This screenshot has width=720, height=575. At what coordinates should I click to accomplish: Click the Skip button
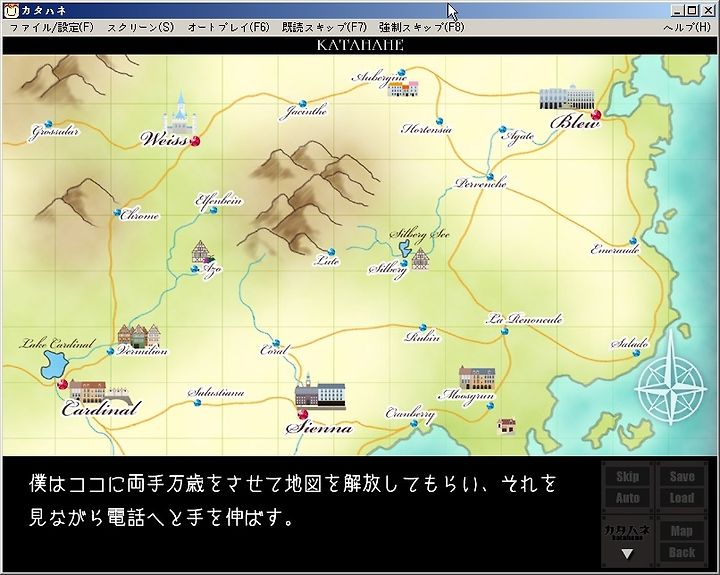[627, 476]
